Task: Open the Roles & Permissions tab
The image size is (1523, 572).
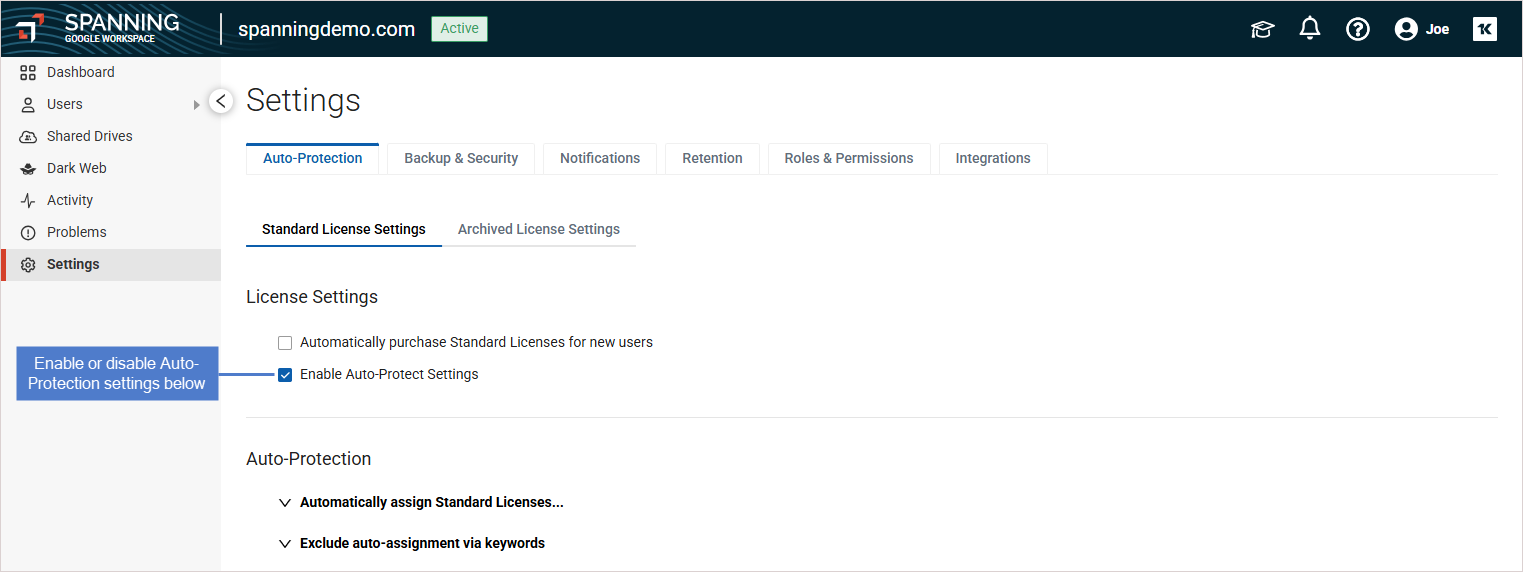Action: click(848, 158)
